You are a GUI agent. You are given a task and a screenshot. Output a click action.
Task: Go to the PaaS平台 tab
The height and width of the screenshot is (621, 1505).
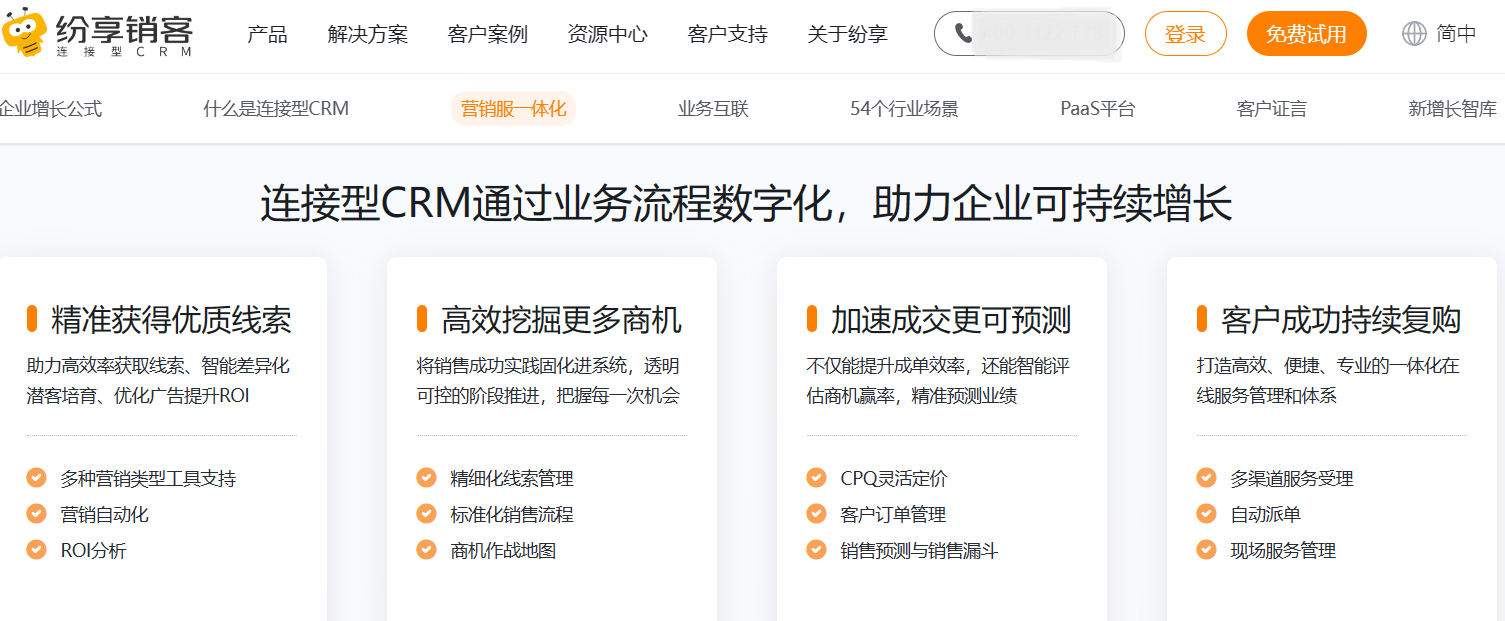coord(1097,109)
